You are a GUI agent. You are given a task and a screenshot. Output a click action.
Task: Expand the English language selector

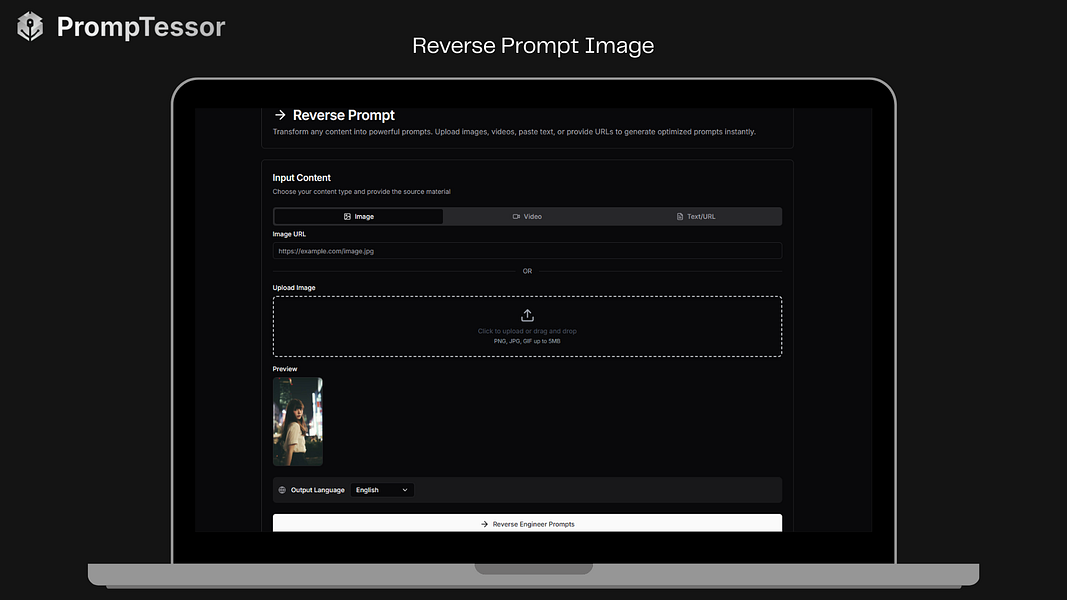coord(381,489)
